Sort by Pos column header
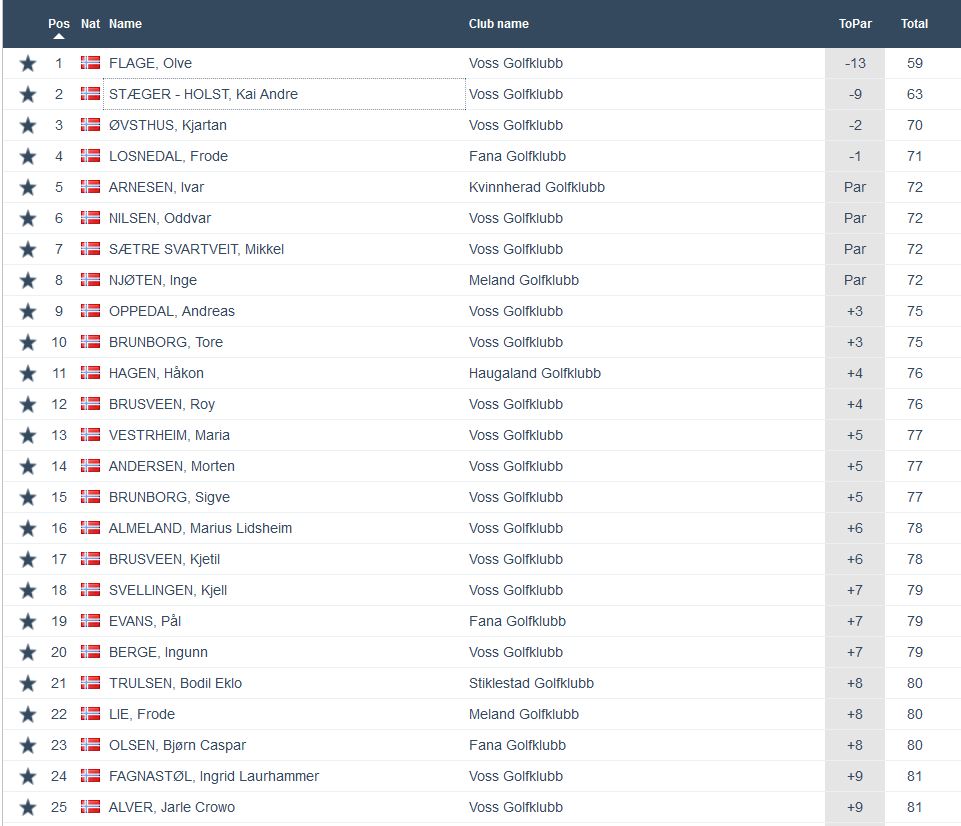 tap(59, 23)
